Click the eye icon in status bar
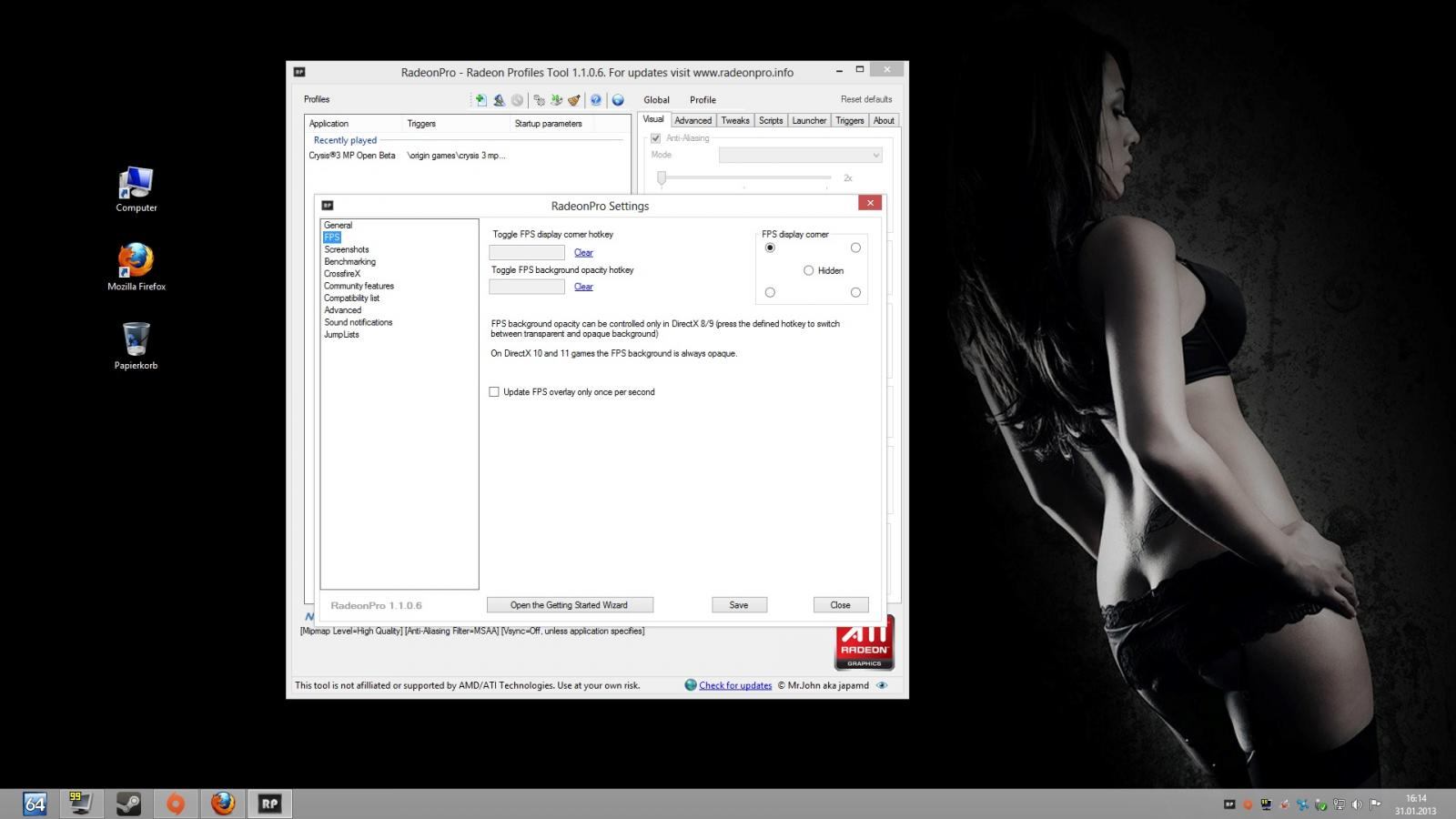Viewport: 1456px width, 819px height. [882, 685]
